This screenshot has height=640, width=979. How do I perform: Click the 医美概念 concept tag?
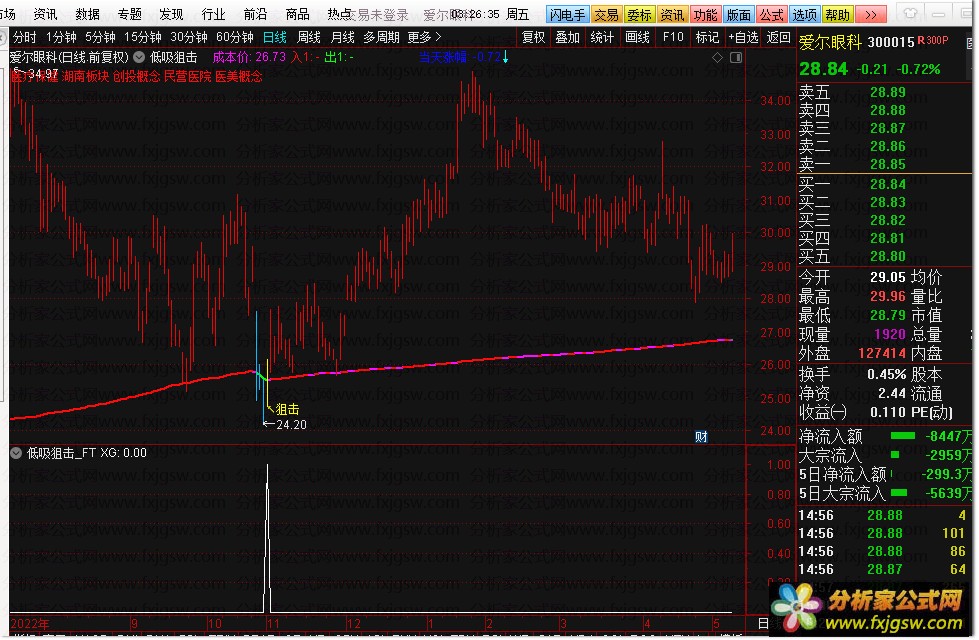[239, 76]
